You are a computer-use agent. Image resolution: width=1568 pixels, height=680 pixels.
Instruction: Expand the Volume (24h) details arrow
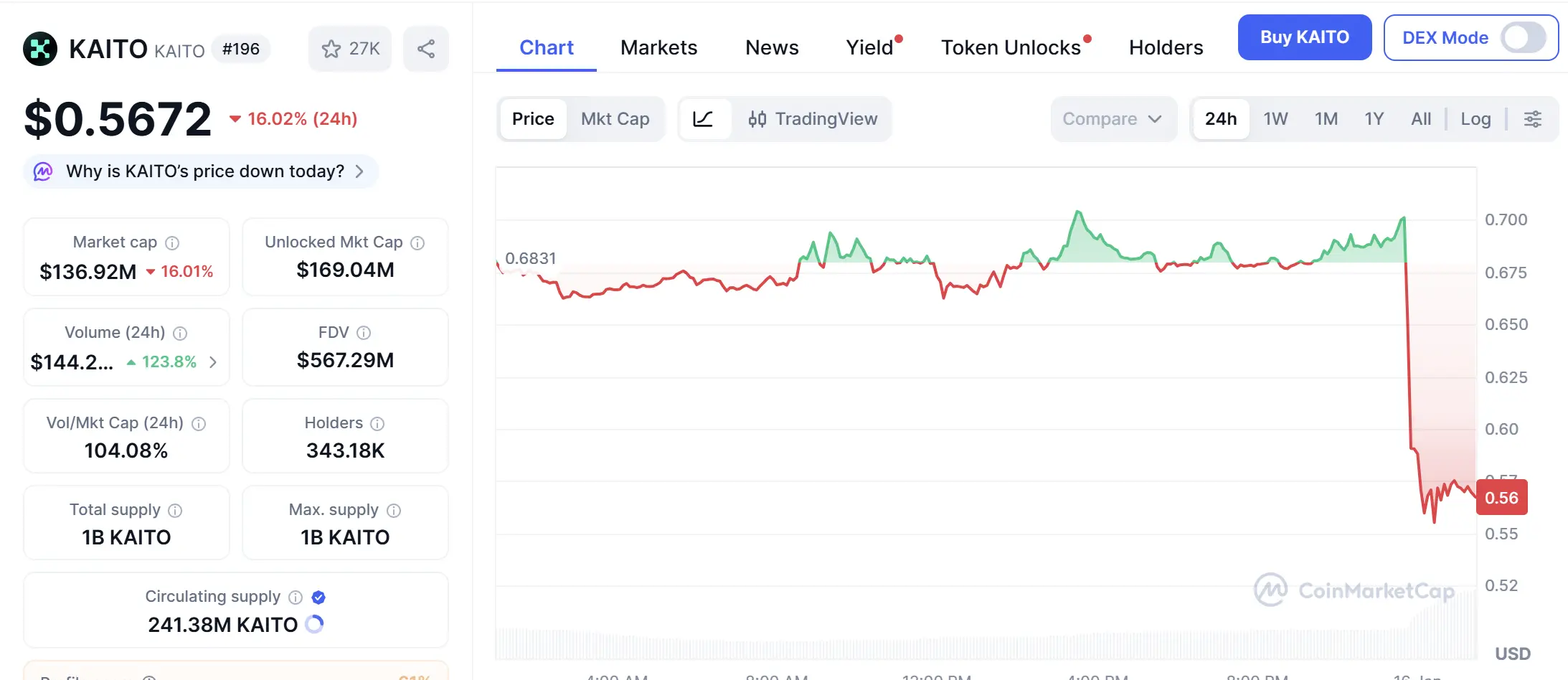(213, 362)
